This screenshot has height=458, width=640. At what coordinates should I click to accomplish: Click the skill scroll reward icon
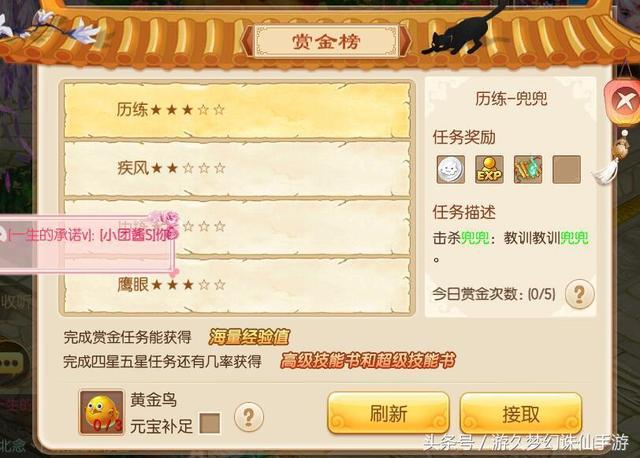tap(528, 169)
